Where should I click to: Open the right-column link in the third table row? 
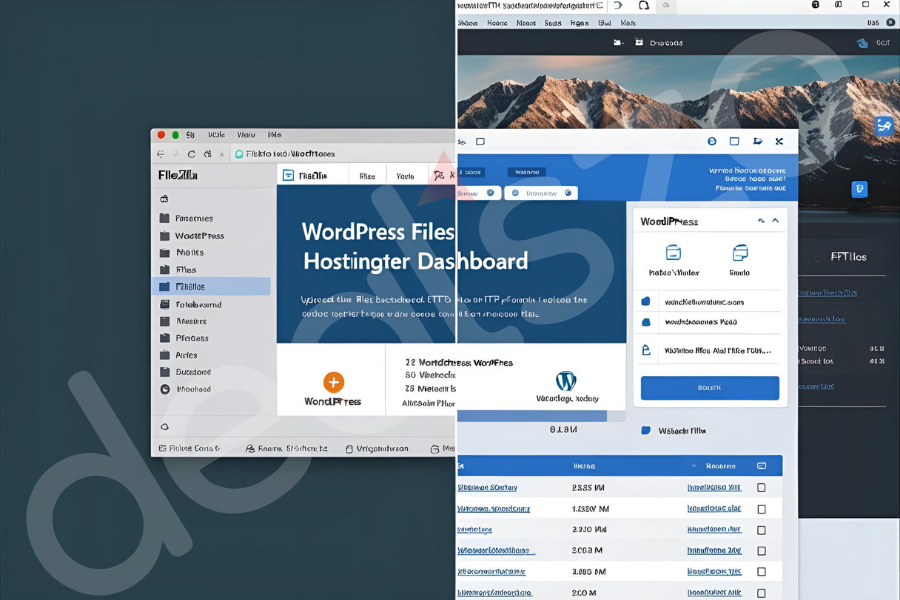(x=715, y=529)
